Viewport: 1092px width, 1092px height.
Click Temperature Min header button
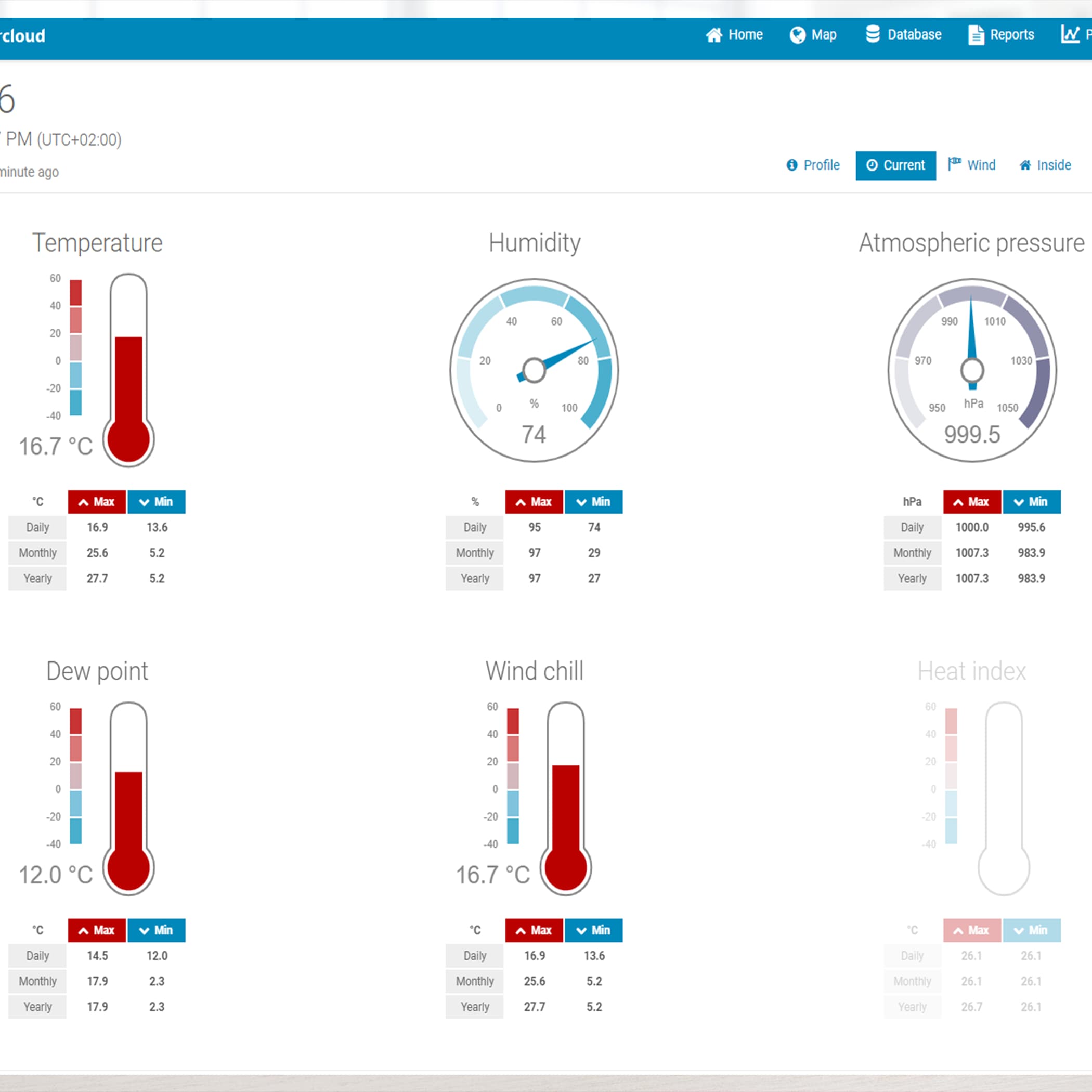pyautogui.click(x=157, y=502)
